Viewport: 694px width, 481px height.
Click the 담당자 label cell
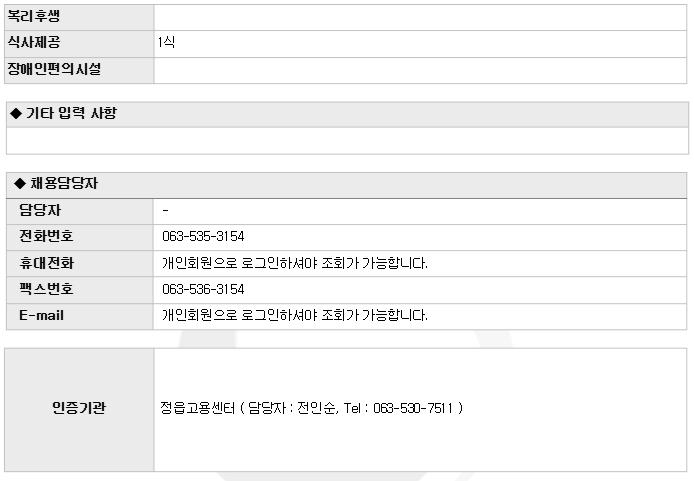coord(80,212)
